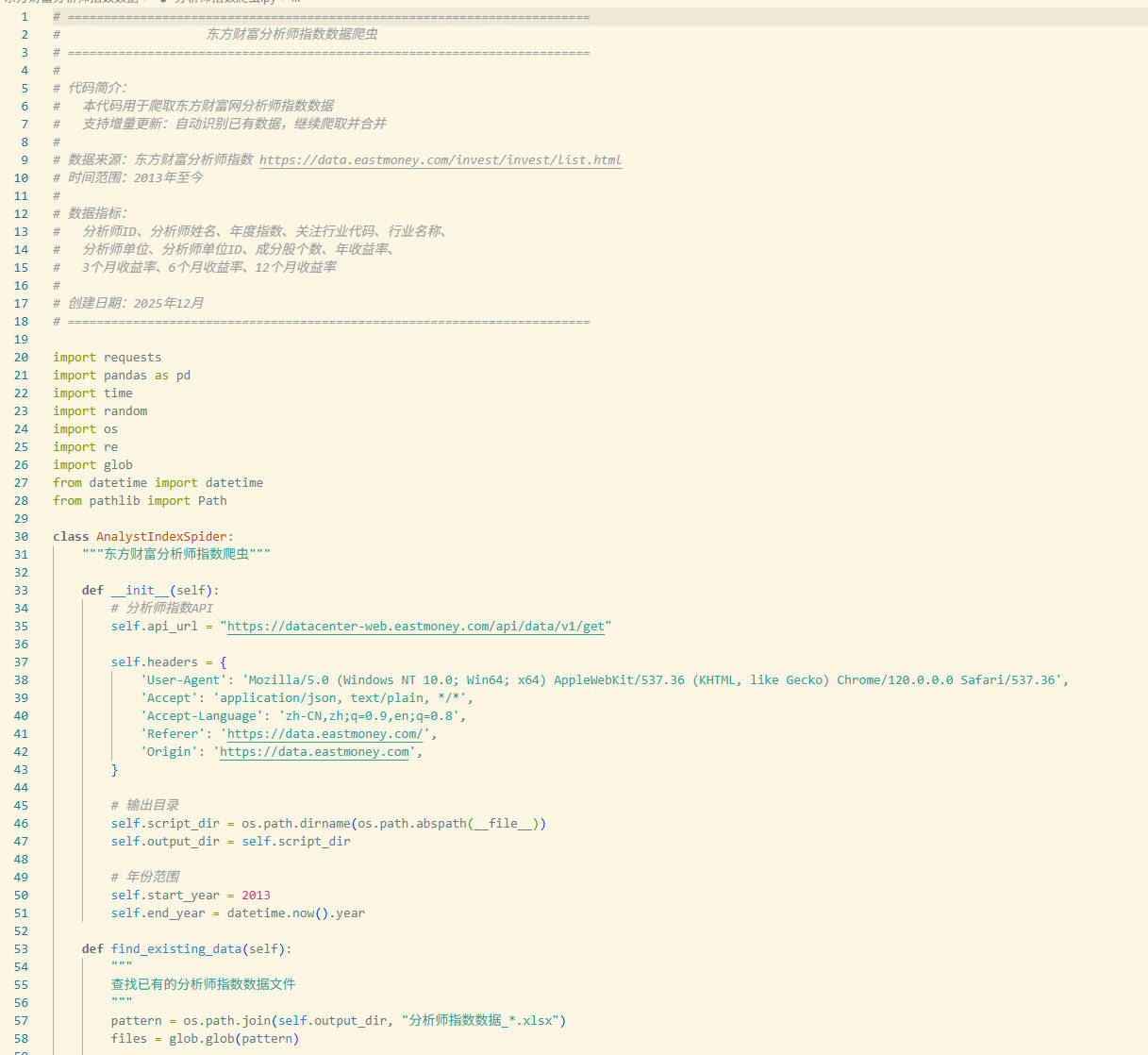
Task: Click 'from pathlib import Path' line
Action: [140, 500]
